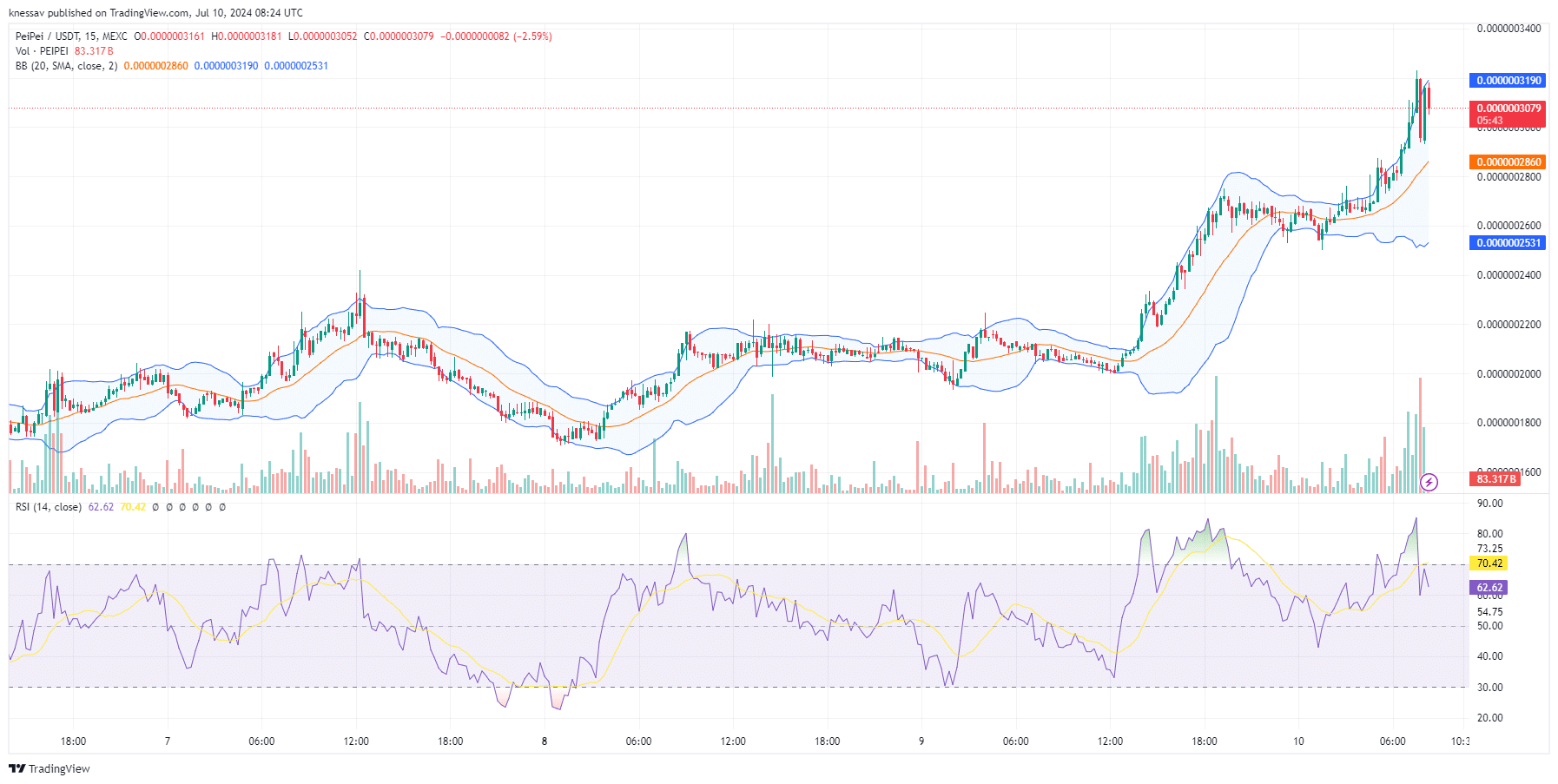The image size is (1558, 784).
Task: Click the low value L0.0000003052
Action: (322, 36)
